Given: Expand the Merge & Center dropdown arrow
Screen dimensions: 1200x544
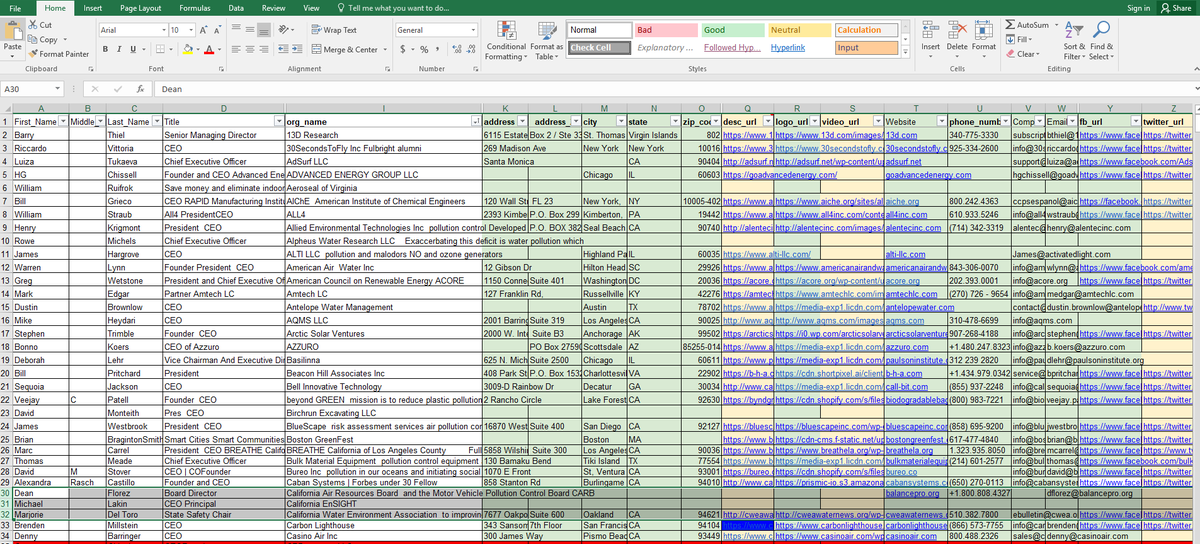Looking at the screenshot, I should [x=384, y=49].
